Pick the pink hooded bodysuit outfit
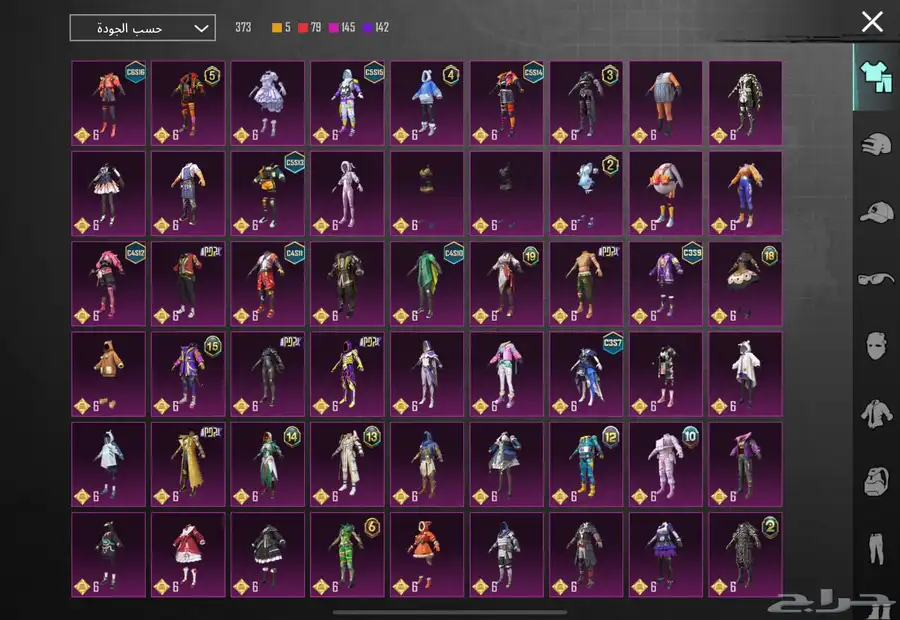This screenshot has width=900, height=620. [x=348, y=193]
